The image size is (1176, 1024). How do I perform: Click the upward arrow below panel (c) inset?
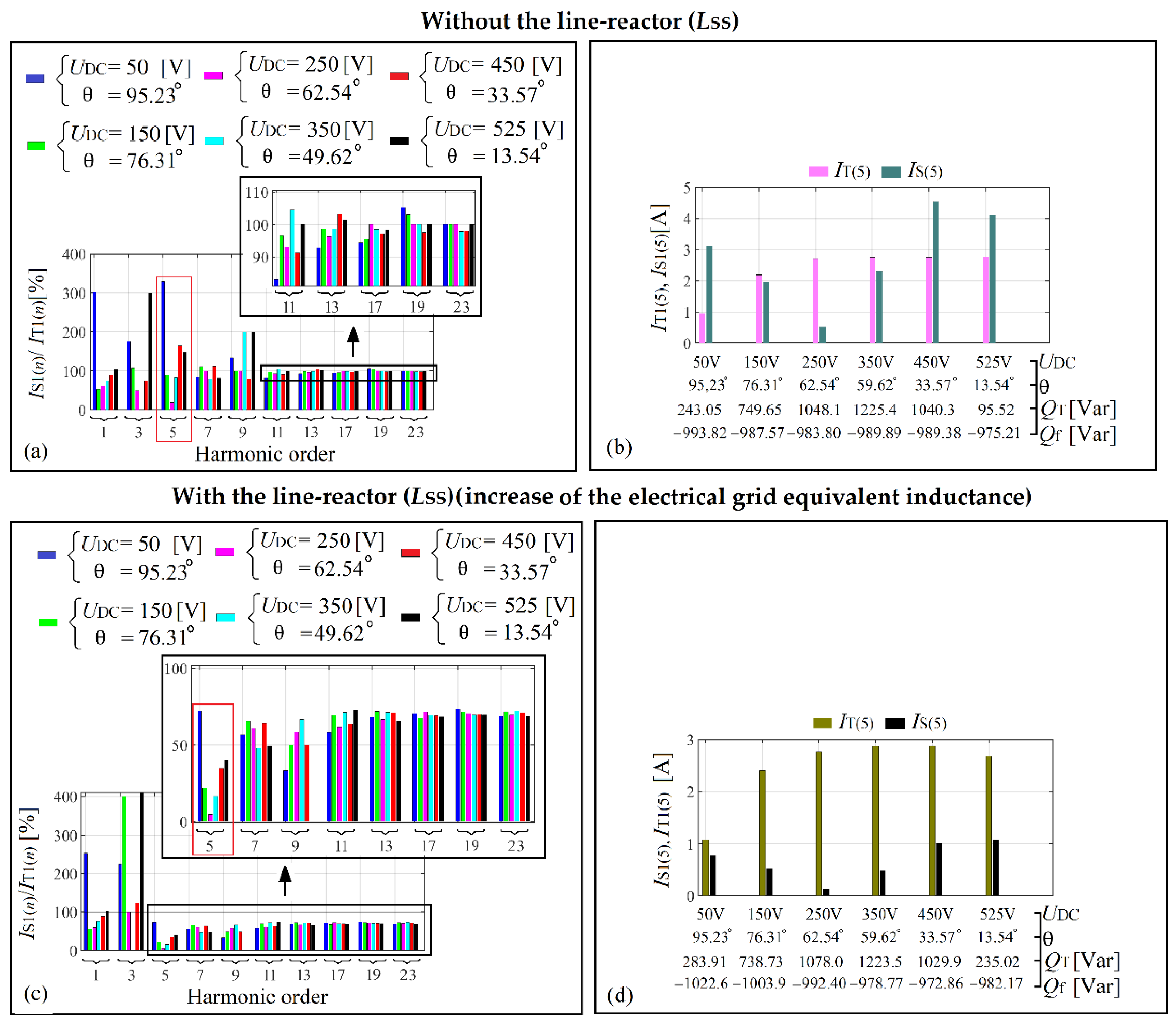click(x=284, y=880)
